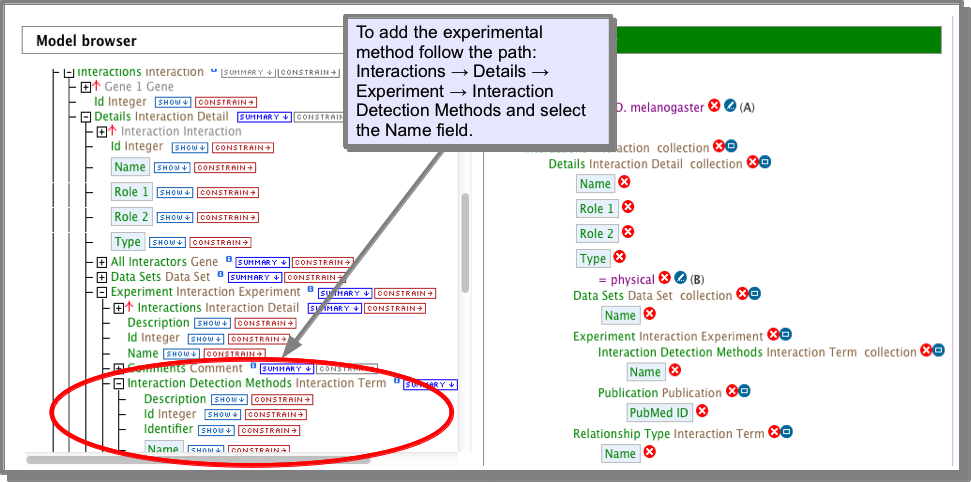Remove Name under Details Interaction Detail
The height and width of the screenshot is (482, 971).
click(x=624, y=182)
